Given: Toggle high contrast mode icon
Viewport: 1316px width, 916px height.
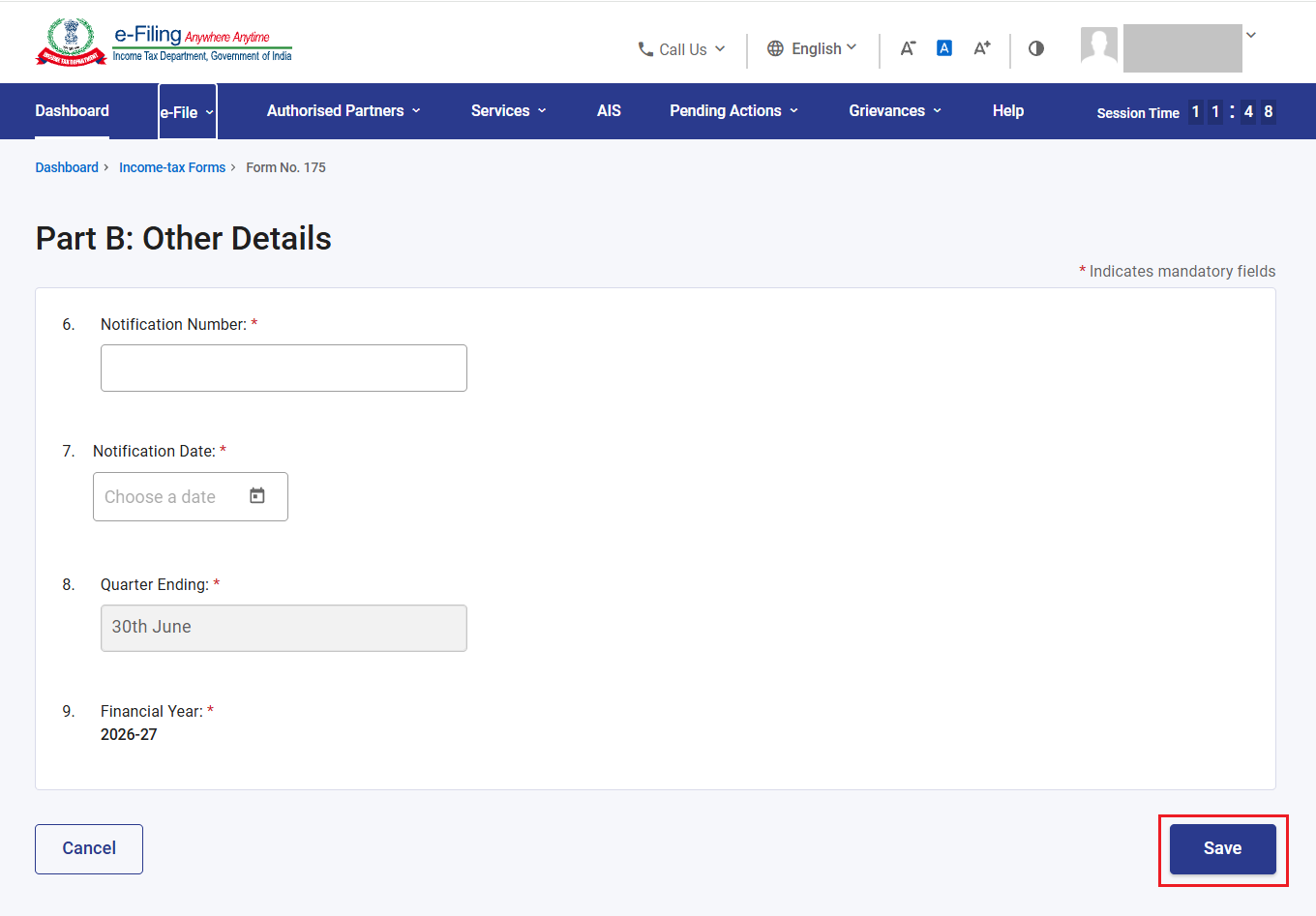Looking at the screenshot, I should tap(1036, 48).
